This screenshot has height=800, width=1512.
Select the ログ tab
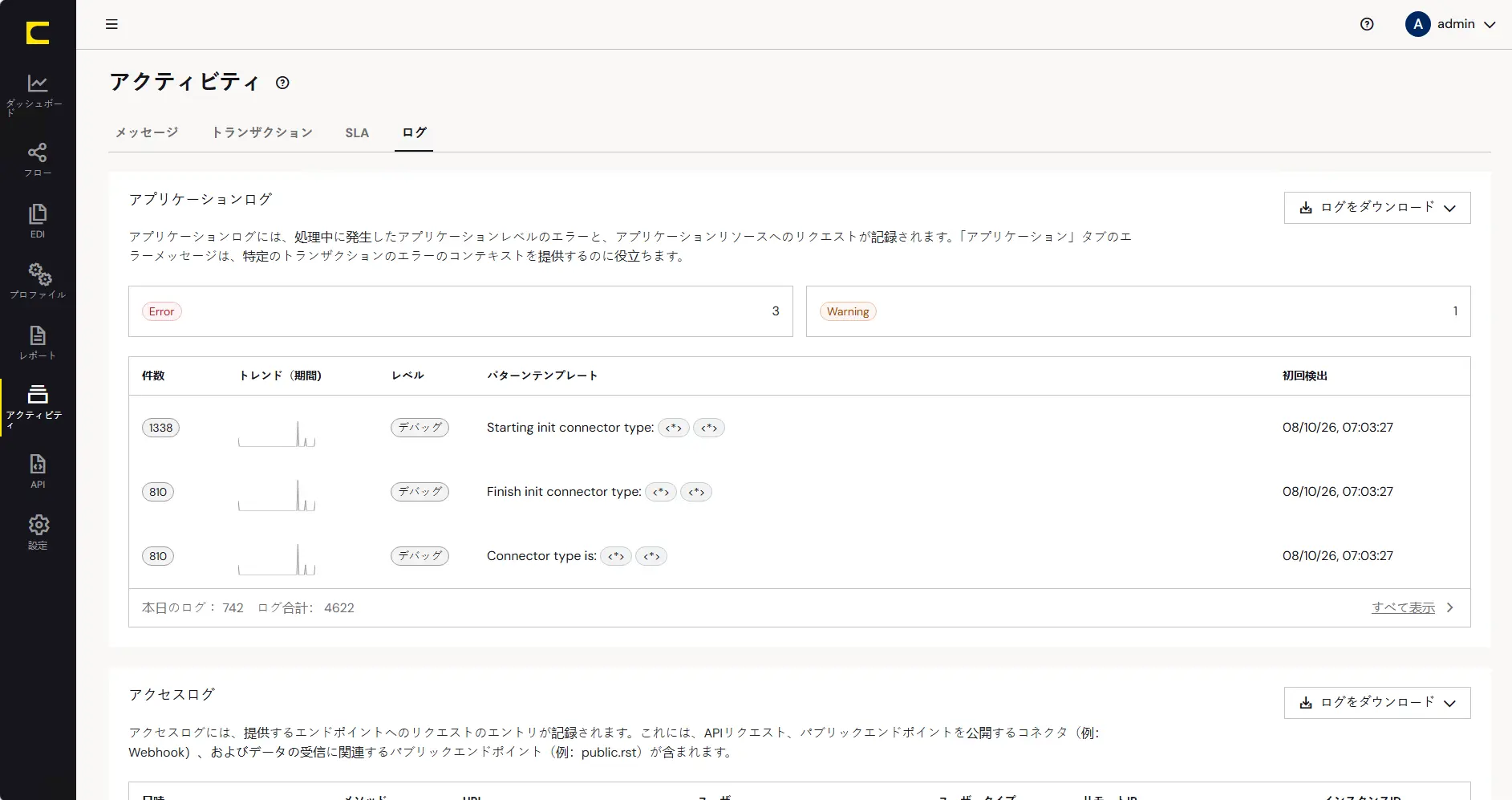point(414,132)
